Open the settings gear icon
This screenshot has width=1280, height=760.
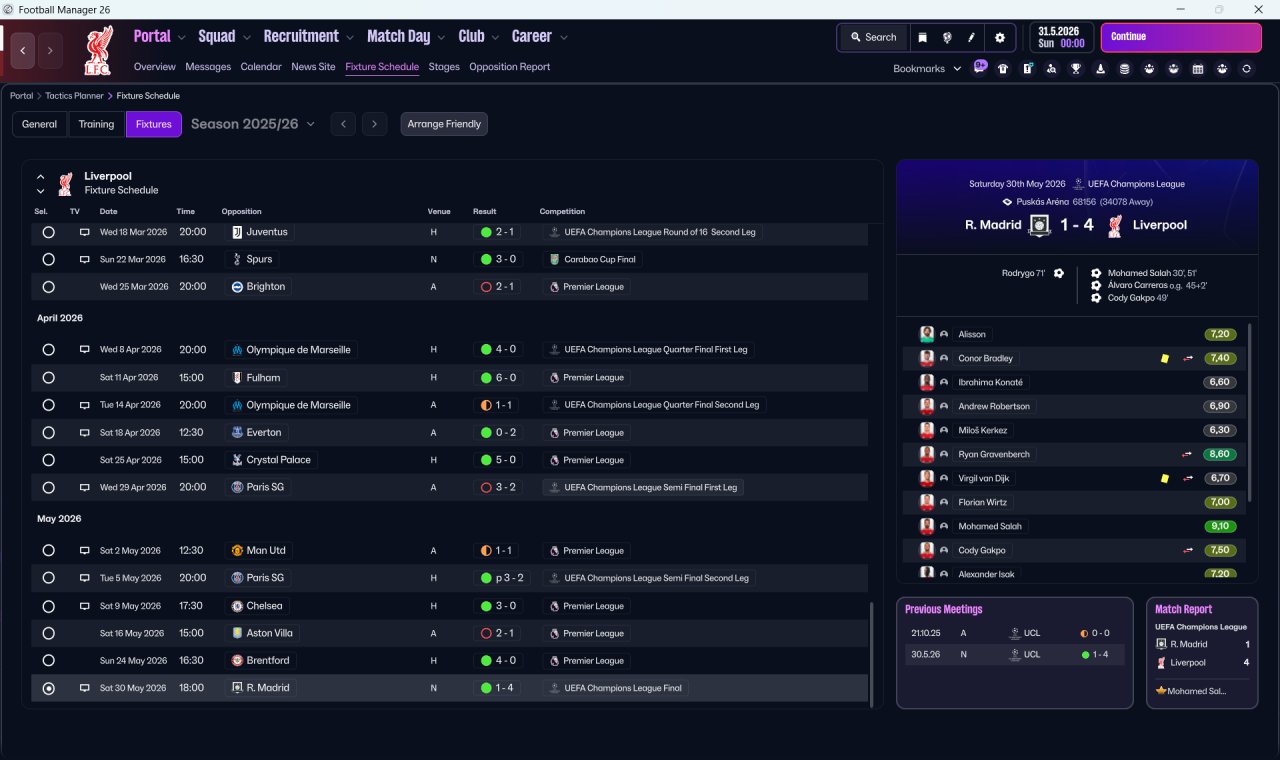coord(999,37)
